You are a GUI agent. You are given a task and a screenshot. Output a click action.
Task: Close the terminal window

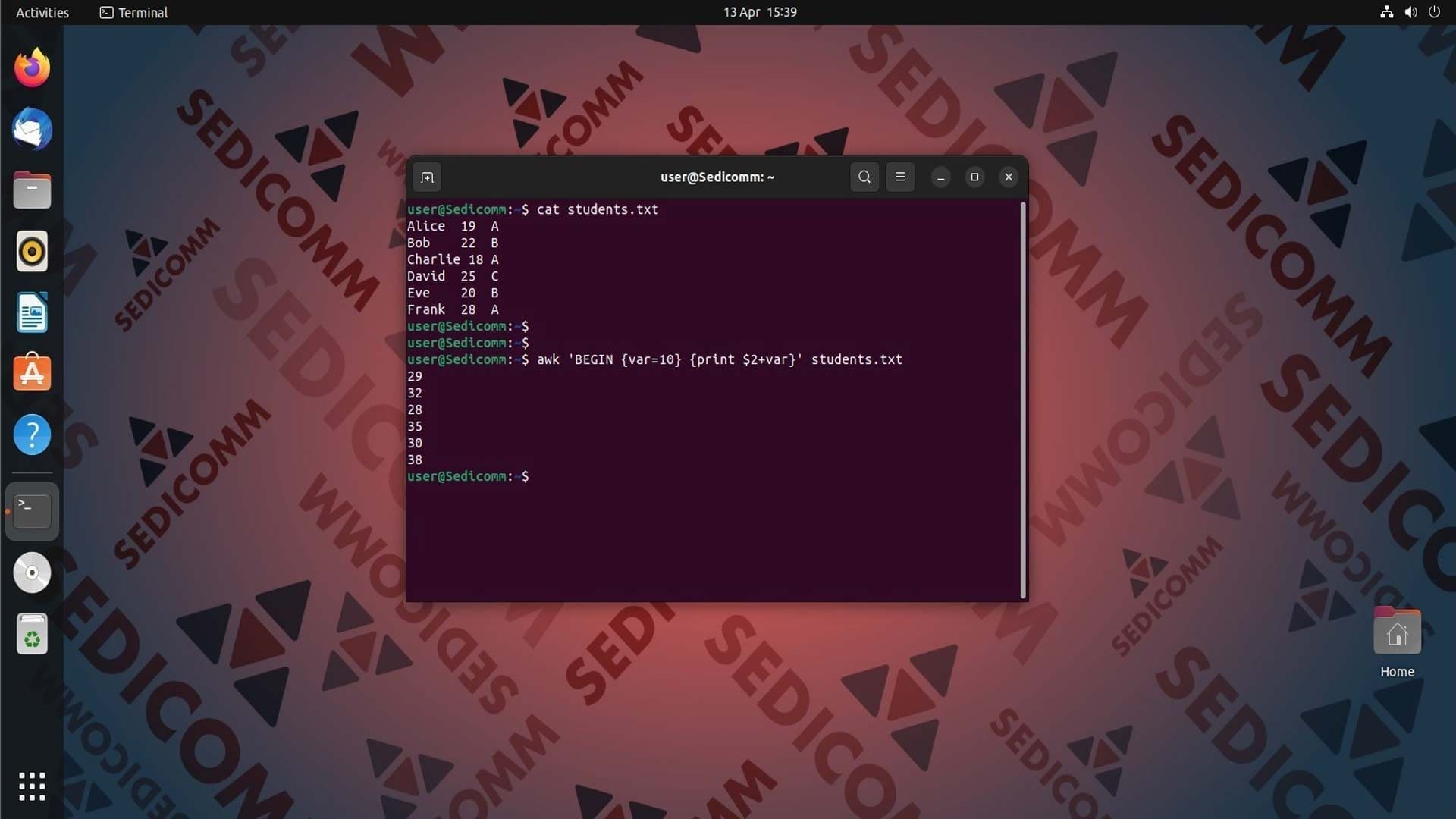(x=1009, y=177)
